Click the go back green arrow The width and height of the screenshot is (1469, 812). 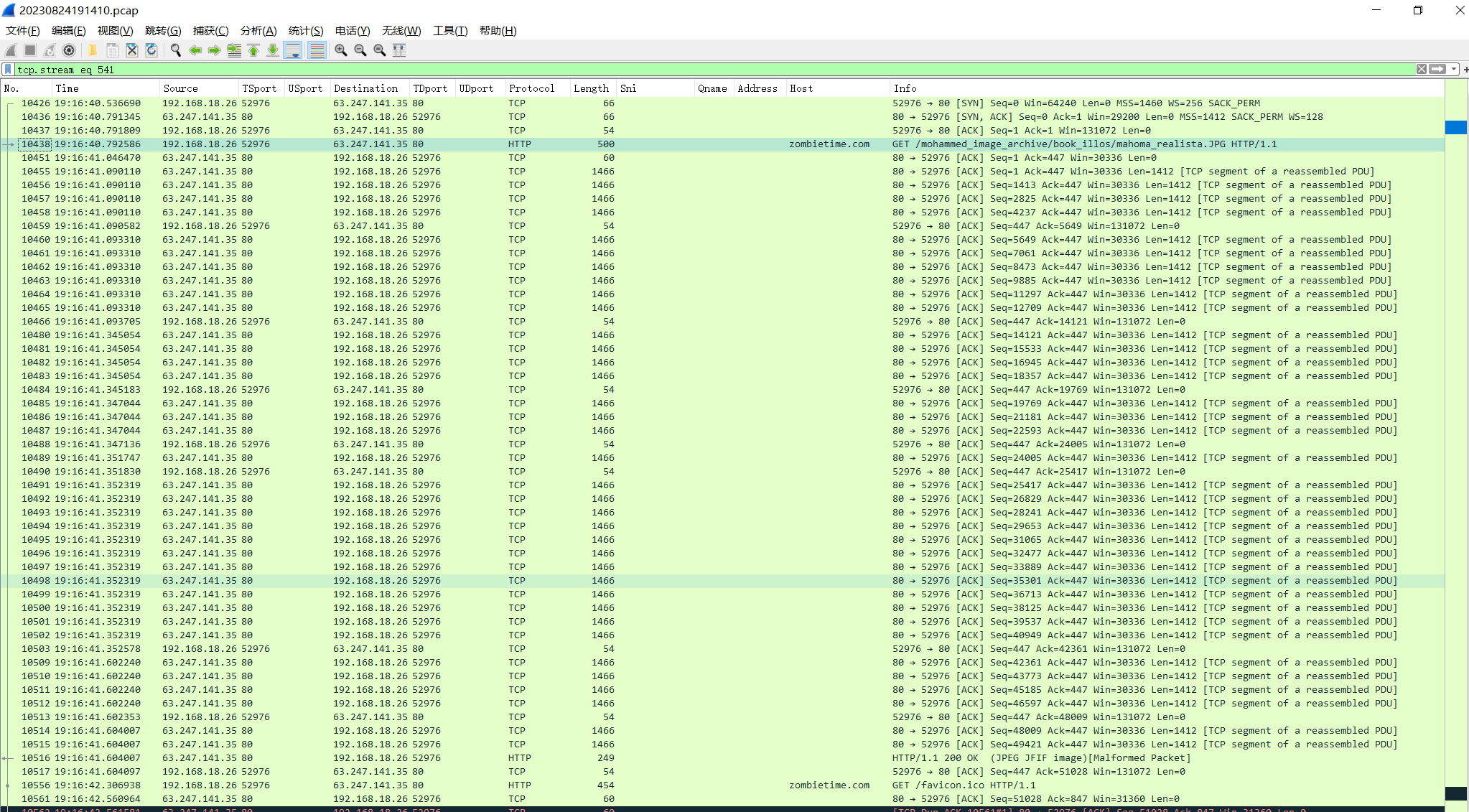[x=195, y=50]
